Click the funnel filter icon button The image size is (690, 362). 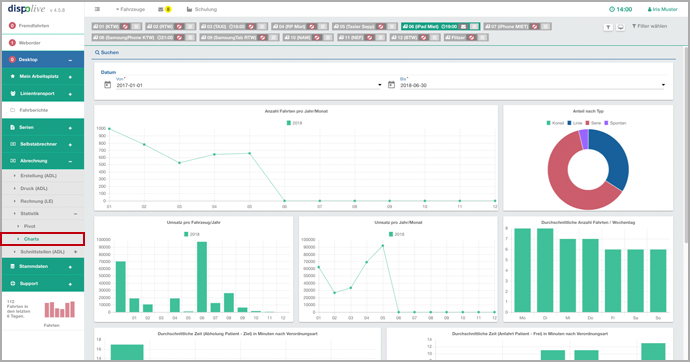[x=608, y=27]
